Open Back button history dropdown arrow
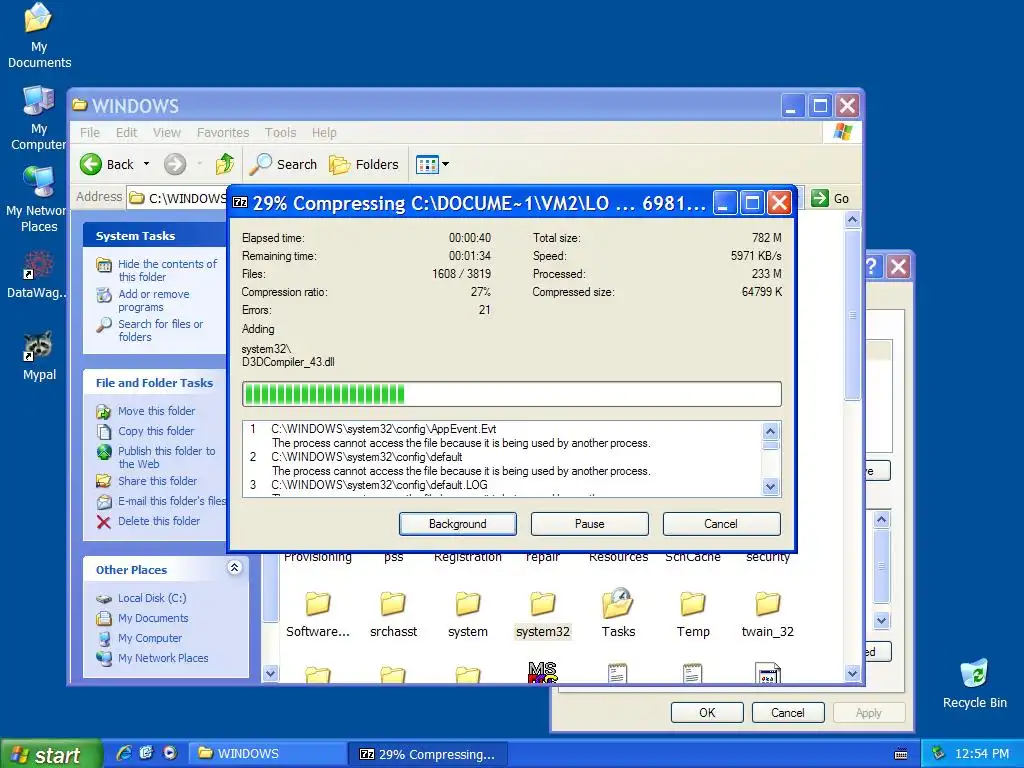Image resolution: width=1024 pixels, height=768 pixels. coord(146,164)
